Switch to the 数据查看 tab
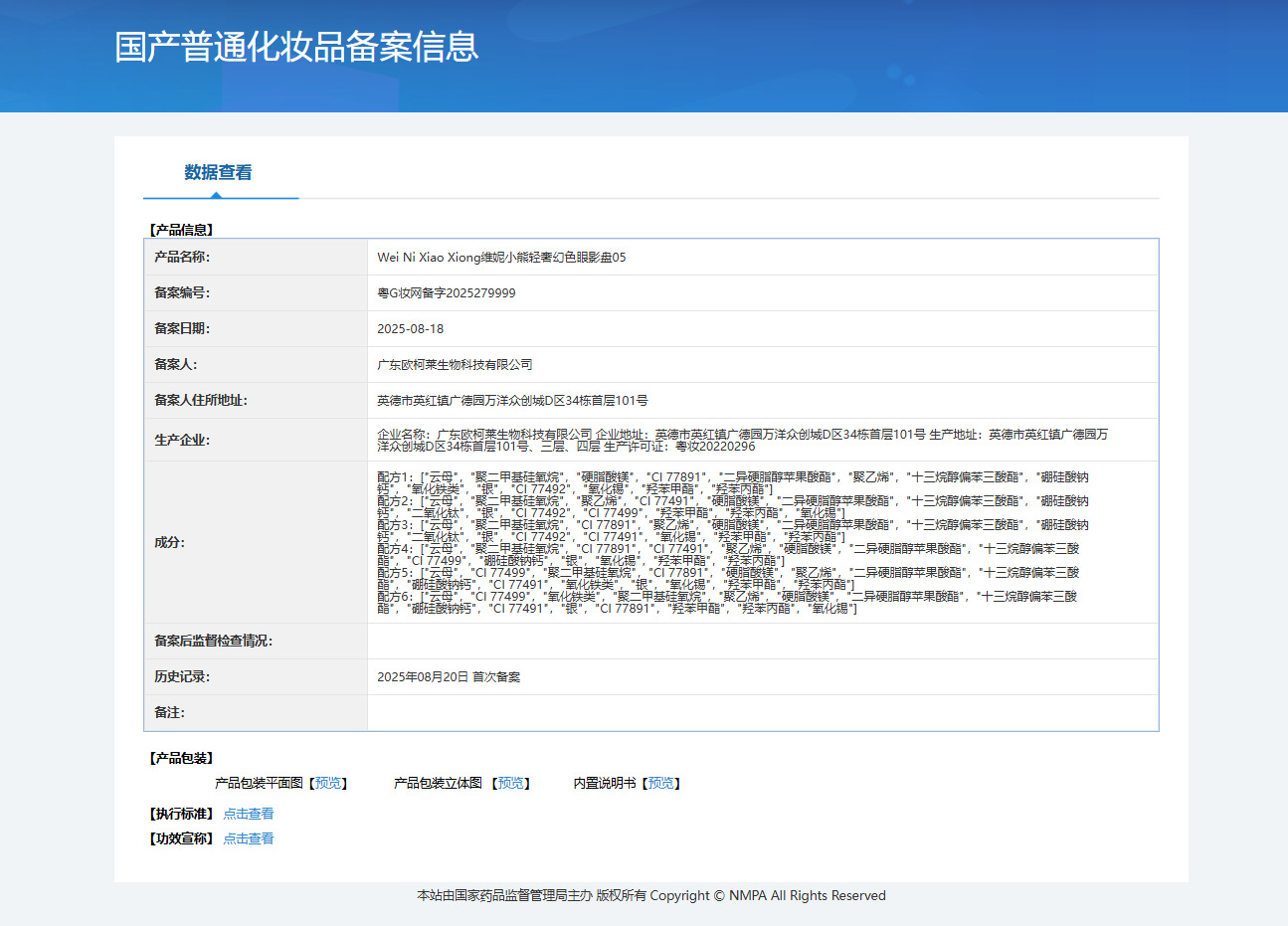 coord(218,173)
